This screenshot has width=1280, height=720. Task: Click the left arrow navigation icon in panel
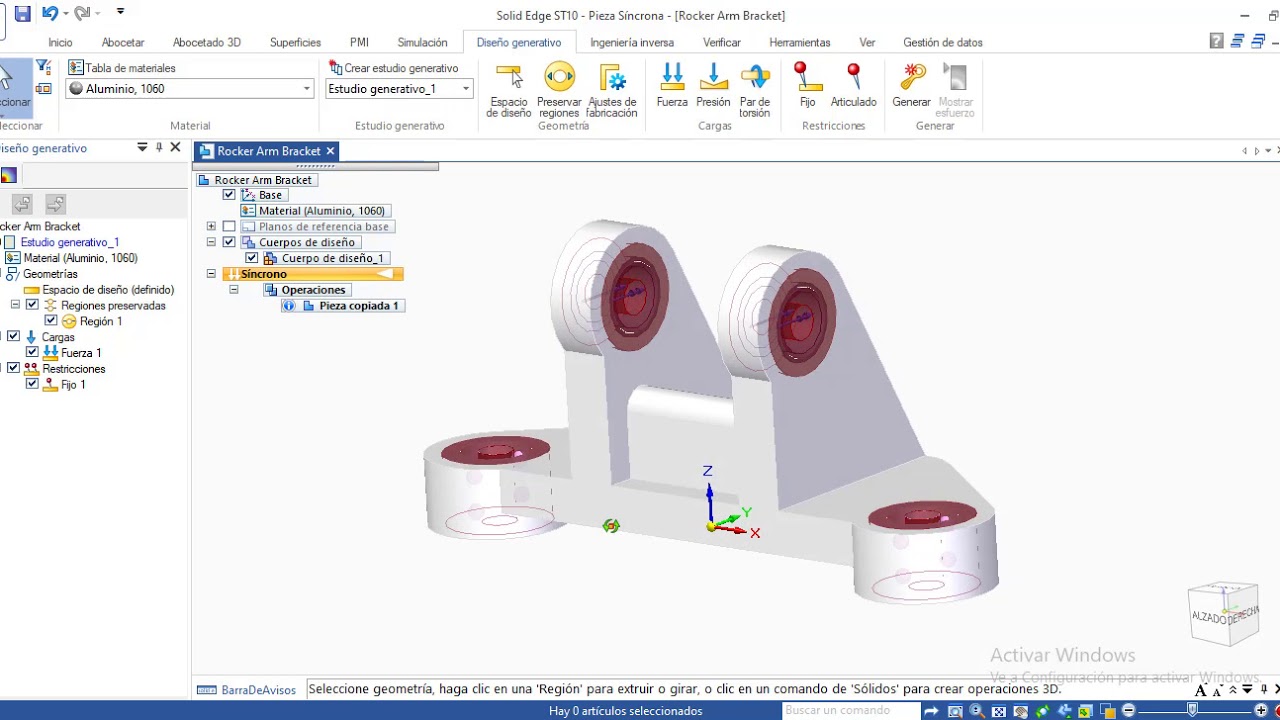click(x=22, y=204)
